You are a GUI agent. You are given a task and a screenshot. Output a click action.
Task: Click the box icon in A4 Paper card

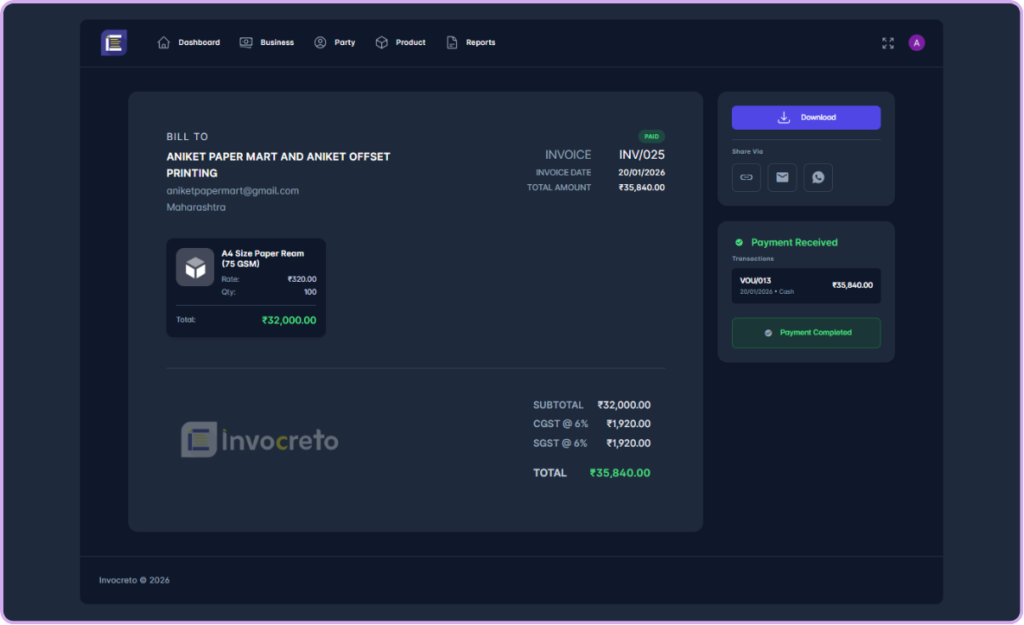195,267
